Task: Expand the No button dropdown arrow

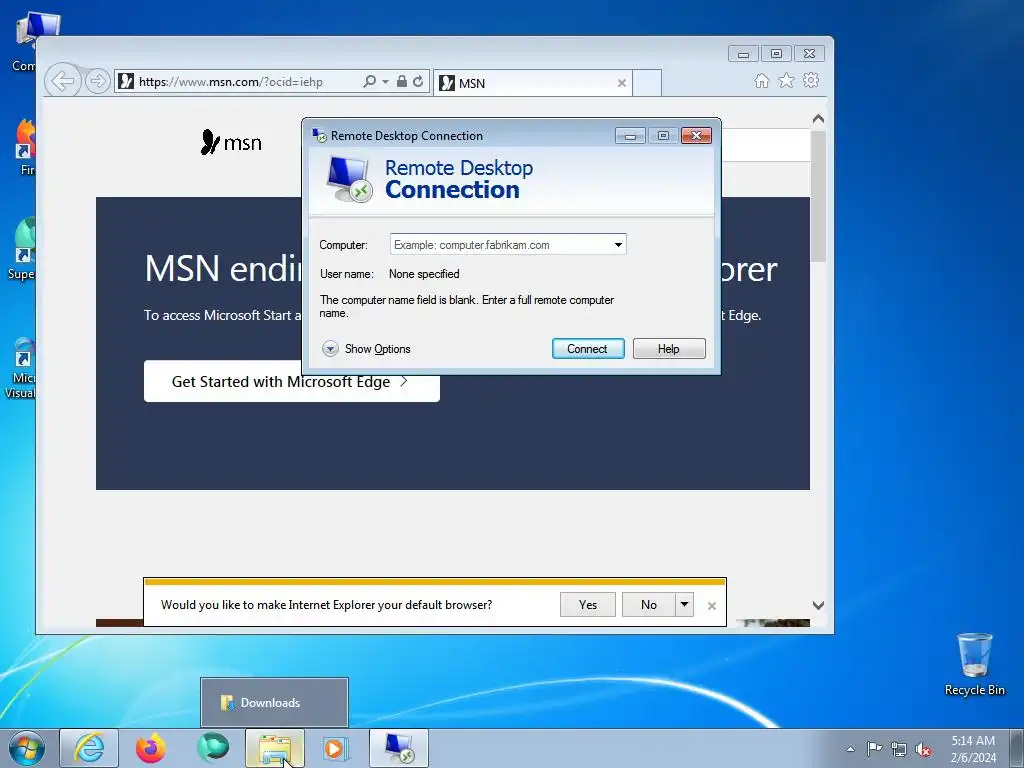Action: click(684, 605)
